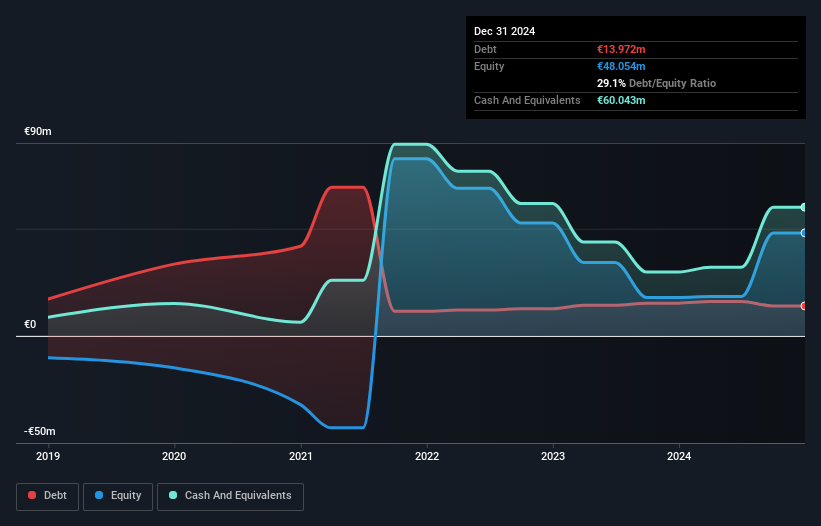Click the blue Equity endpoint marker
The image size is (821, 526).
pos(804,233)
